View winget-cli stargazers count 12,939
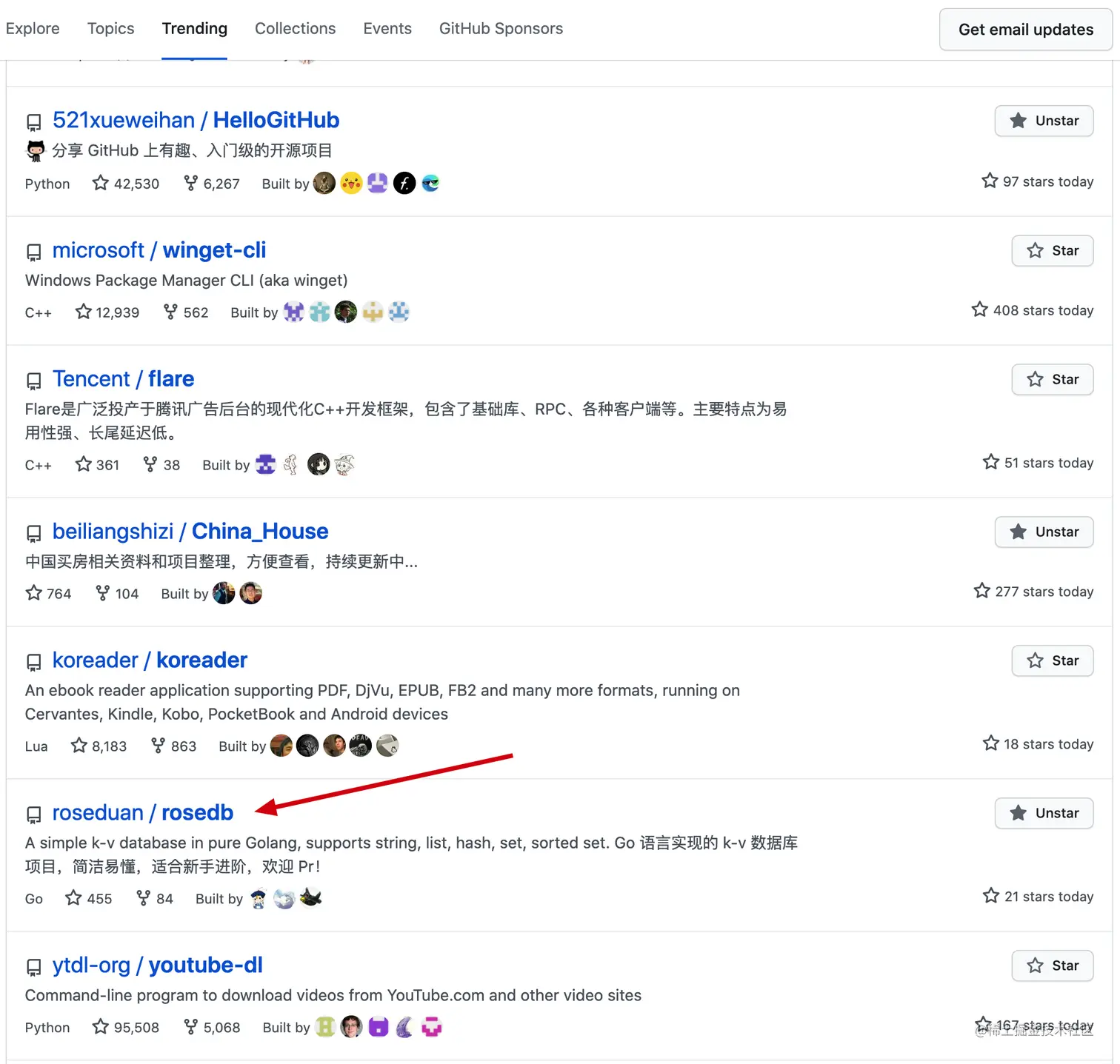 [x=107, y=312]
